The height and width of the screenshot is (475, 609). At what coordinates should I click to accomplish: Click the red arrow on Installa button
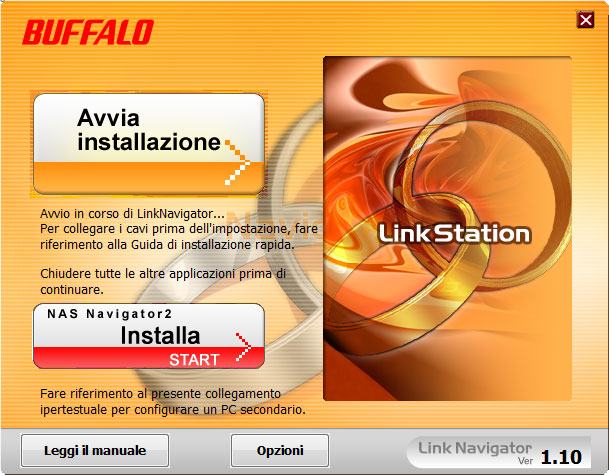point(243,347)
